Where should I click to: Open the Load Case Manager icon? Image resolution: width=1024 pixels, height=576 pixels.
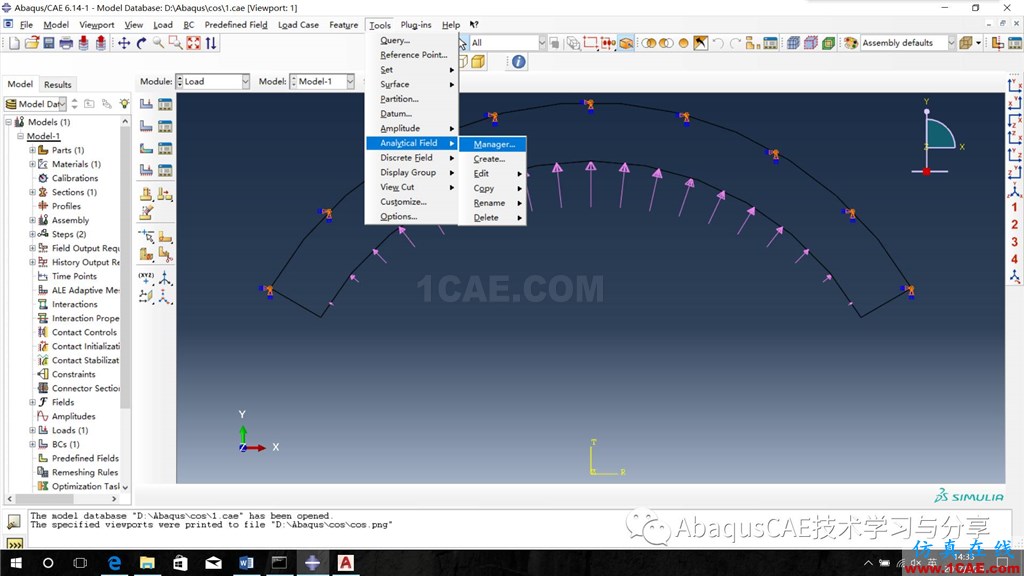(165, 170)
